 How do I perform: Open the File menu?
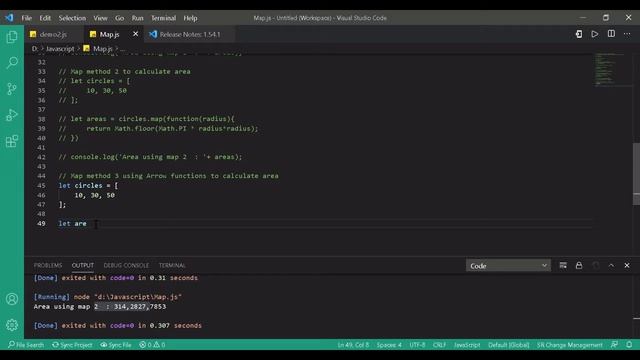pyautogui.click(x=27, y=18)
